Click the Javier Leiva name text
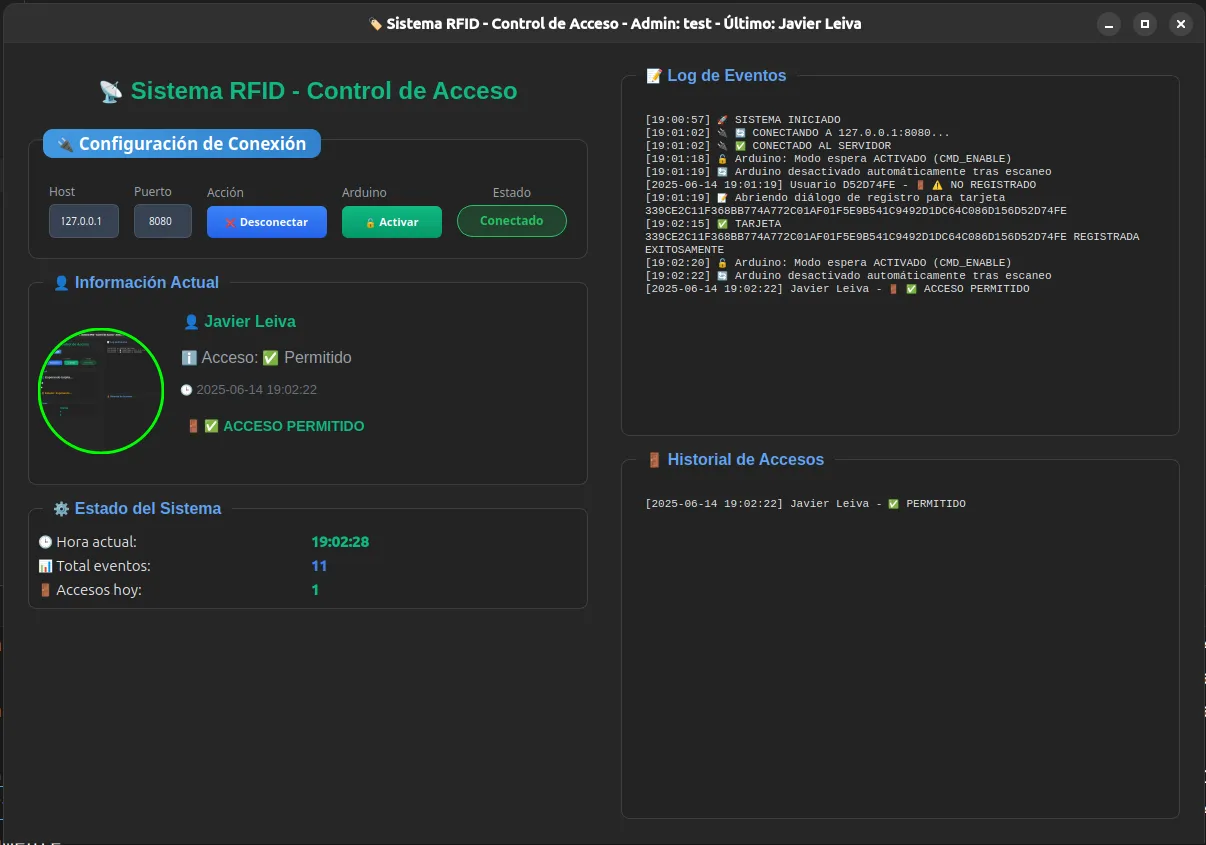Screen dimensions: 1206x845 [x=250, y=322]
